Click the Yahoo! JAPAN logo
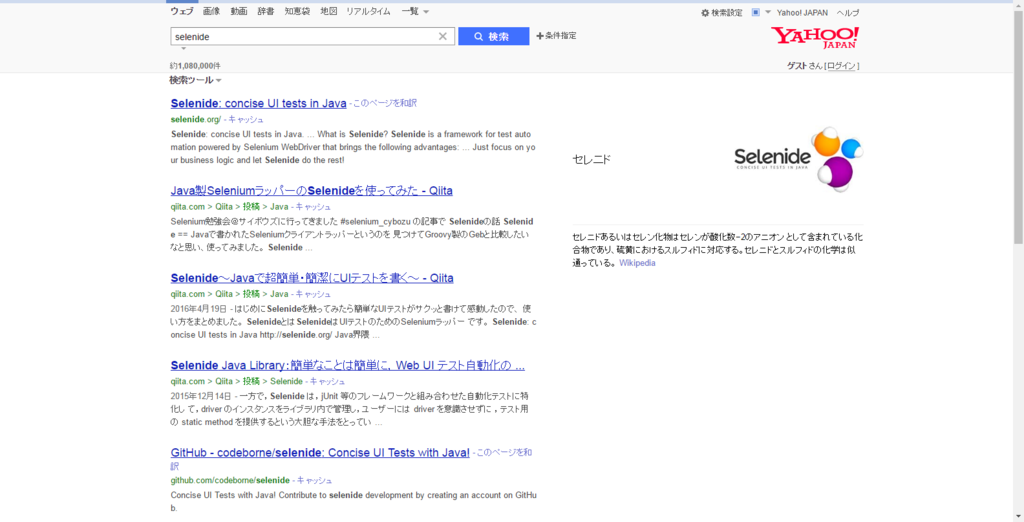1024x522 pixels. [x=815, y=38]
